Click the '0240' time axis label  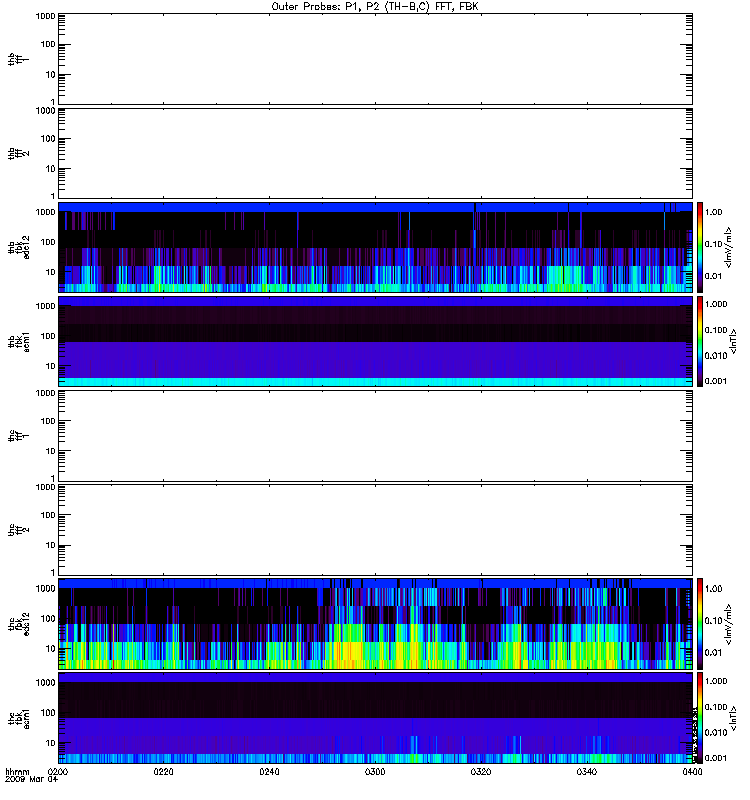pos(269,772)
